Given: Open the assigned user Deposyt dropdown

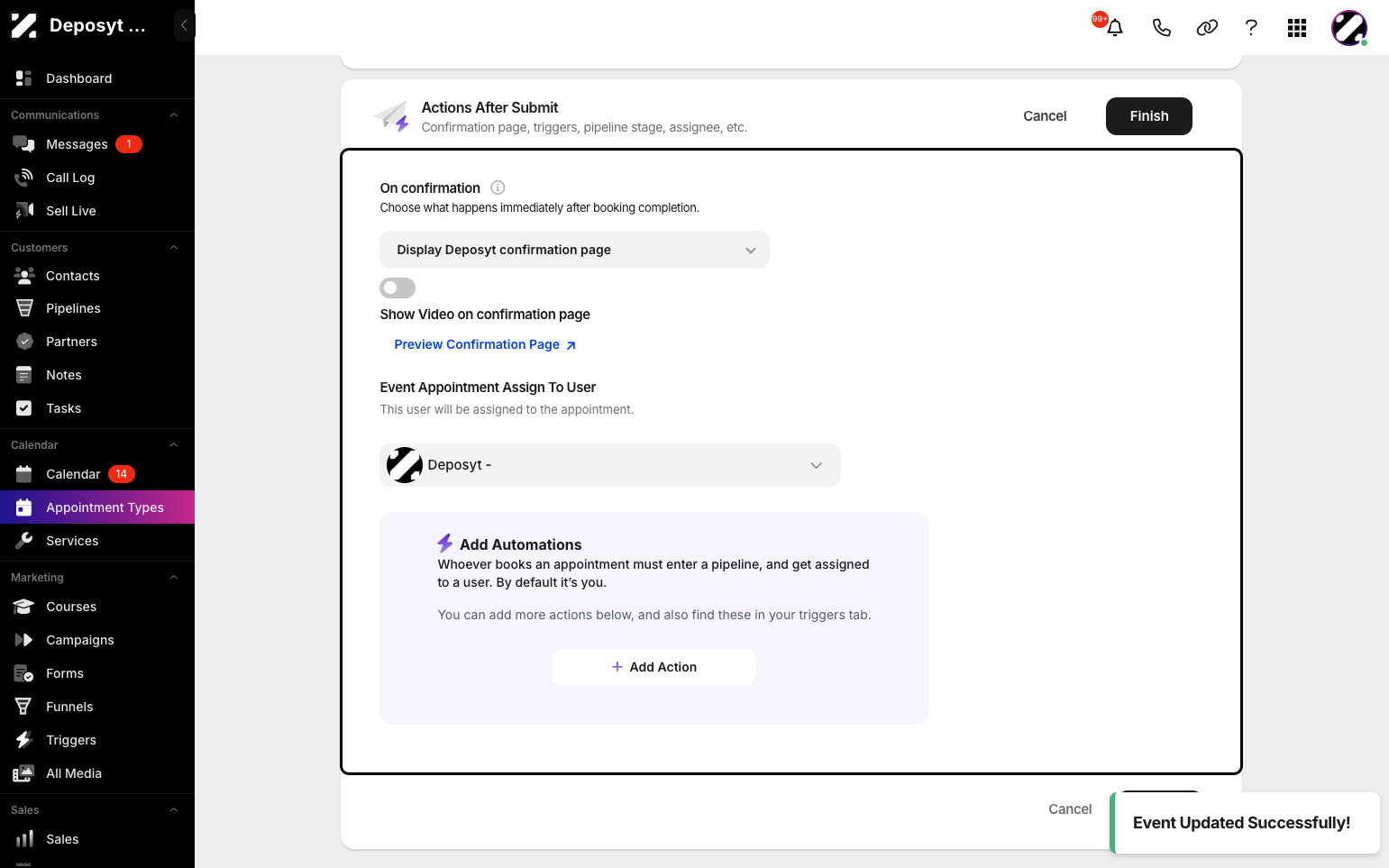Looking at the screenshot, I should pos(610,465).
